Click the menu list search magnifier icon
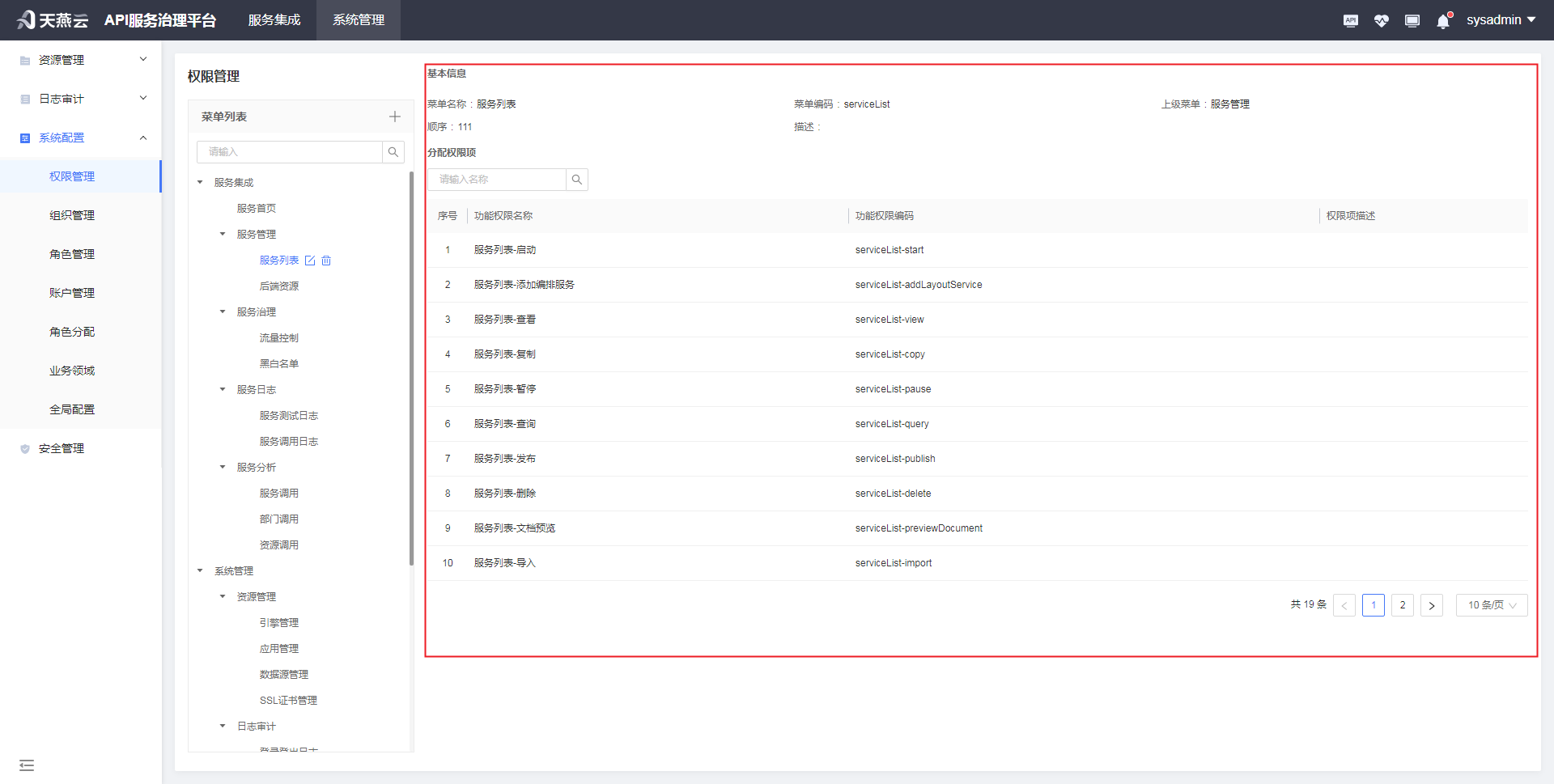Screen dimensions: 1554x784 tap(393, 152)
